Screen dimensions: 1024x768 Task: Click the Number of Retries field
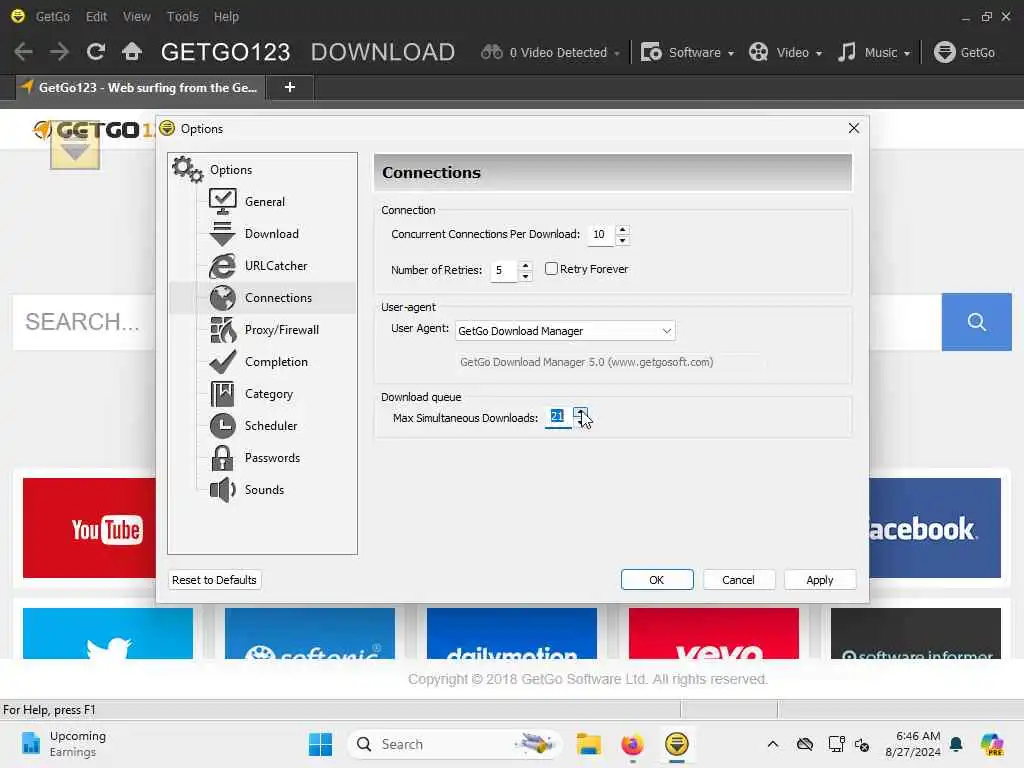[504, 270]
